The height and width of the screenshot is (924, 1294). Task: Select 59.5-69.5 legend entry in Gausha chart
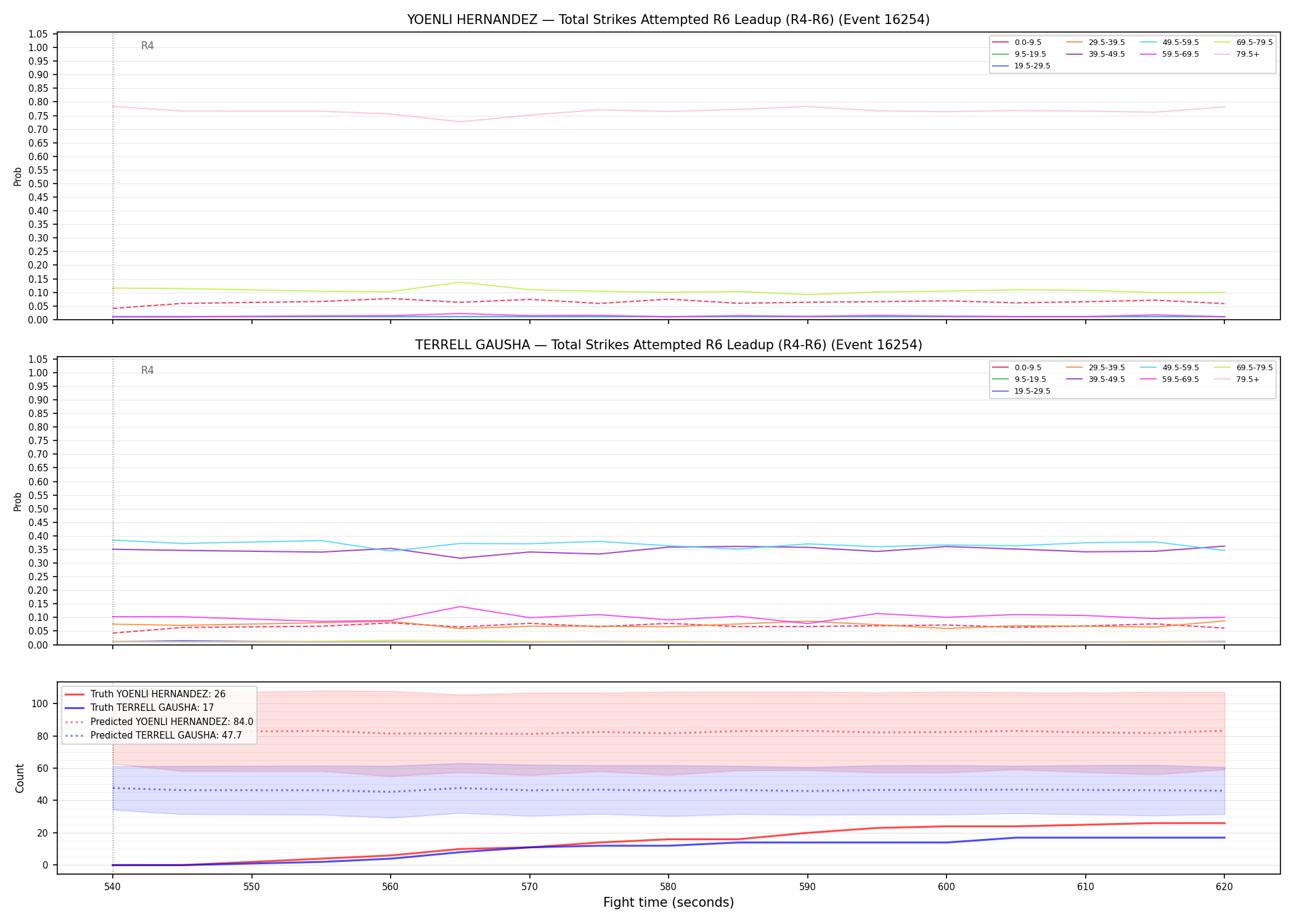tap(1170, 379)
